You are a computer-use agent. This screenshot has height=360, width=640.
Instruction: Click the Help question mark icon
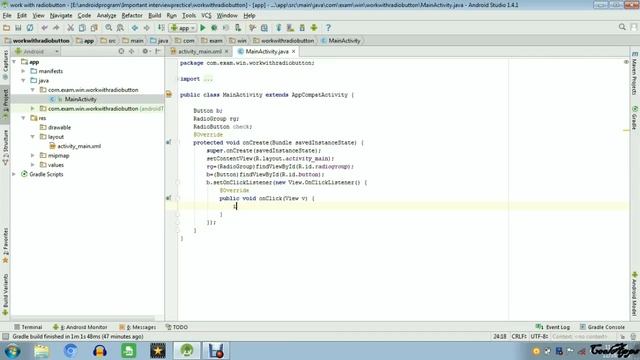point(328,28)
